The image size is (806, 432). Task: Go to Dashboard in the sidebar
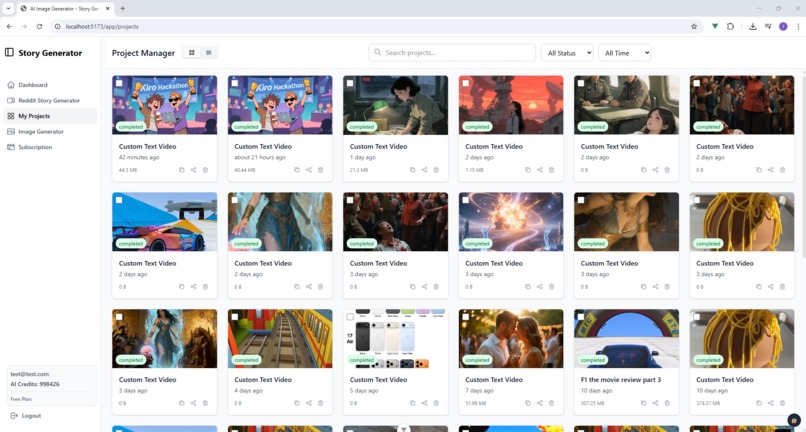[50, 85]
